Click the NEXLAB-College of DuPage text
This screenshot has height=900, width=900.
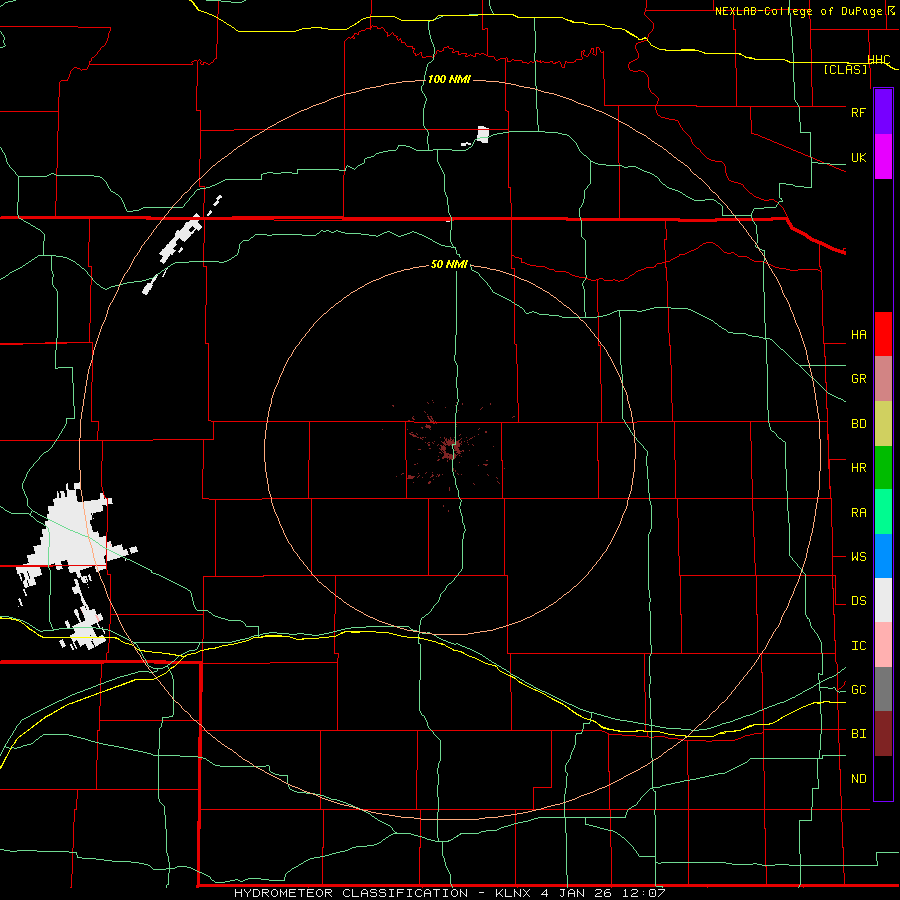click(798, 11)
